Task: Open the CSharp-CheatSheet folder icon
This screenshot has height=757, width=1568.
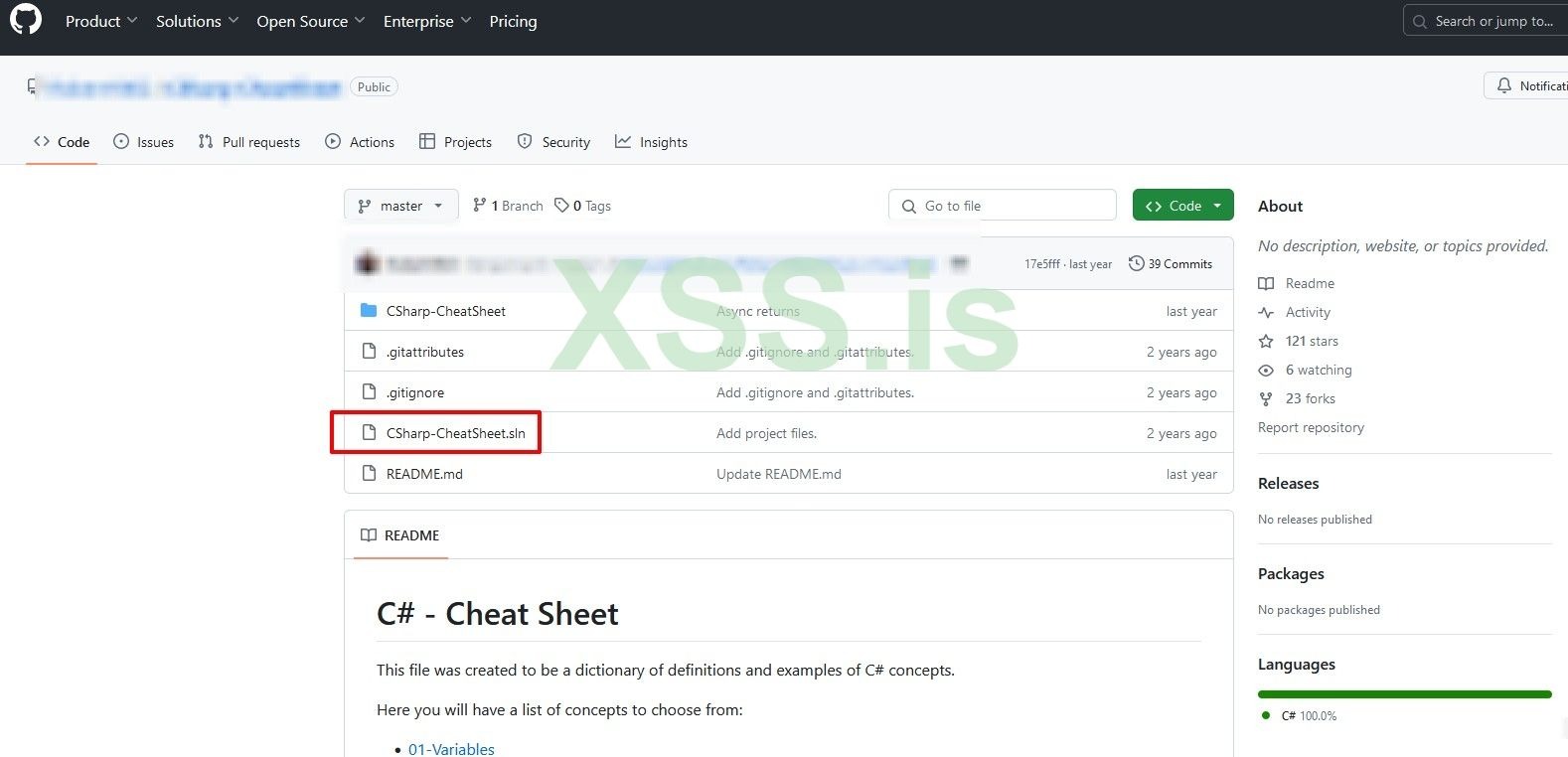Action: click(369, 310)
